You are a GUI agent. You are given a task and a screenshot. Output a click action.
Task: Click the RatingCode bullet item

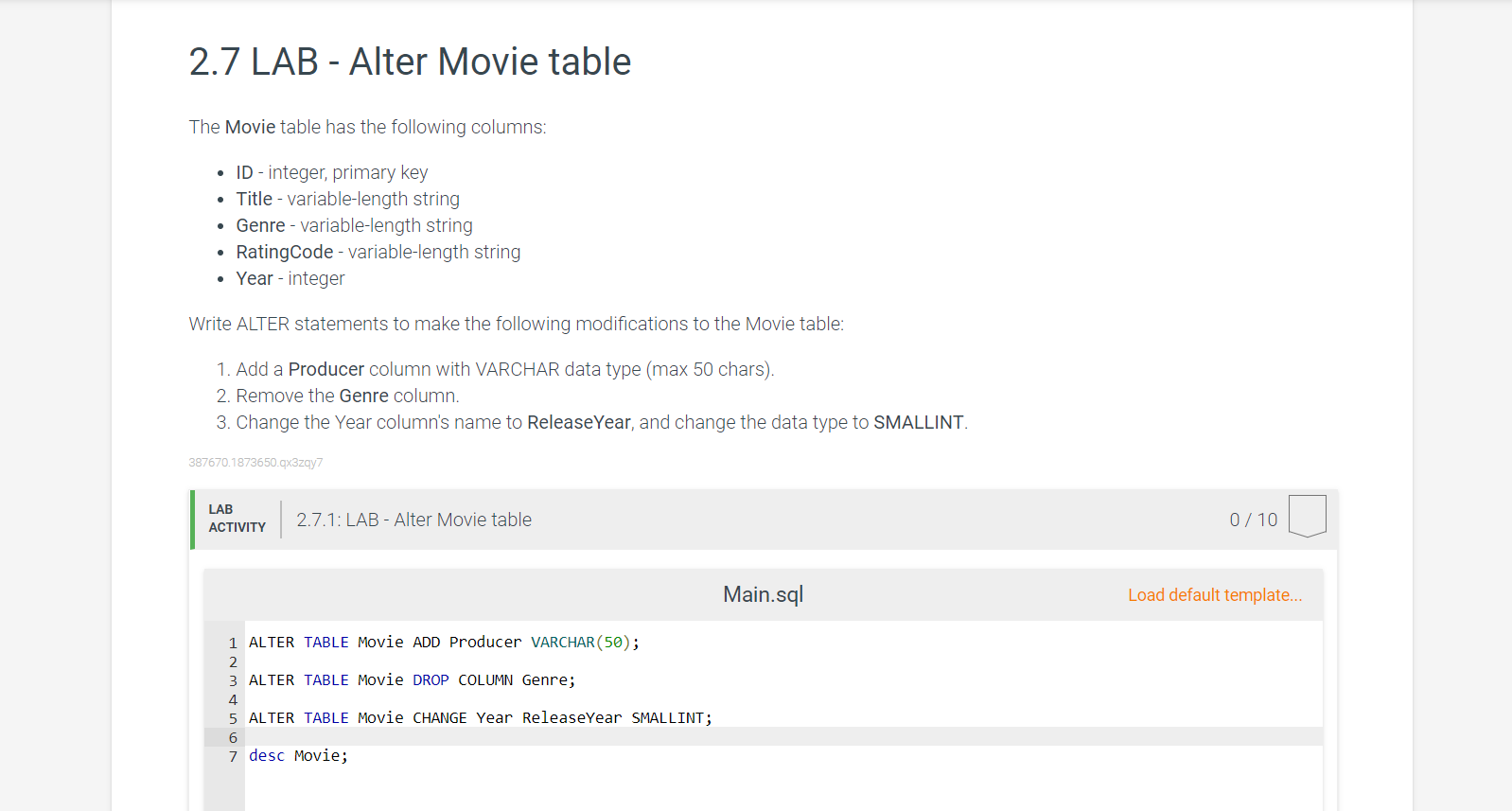tap(378, 253)
